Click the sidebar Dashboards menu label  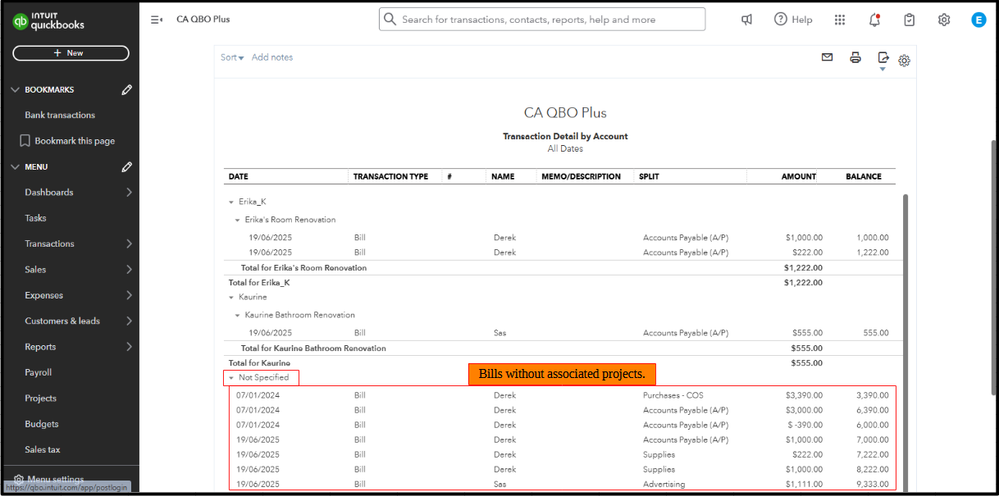click(x=49, y=192)
